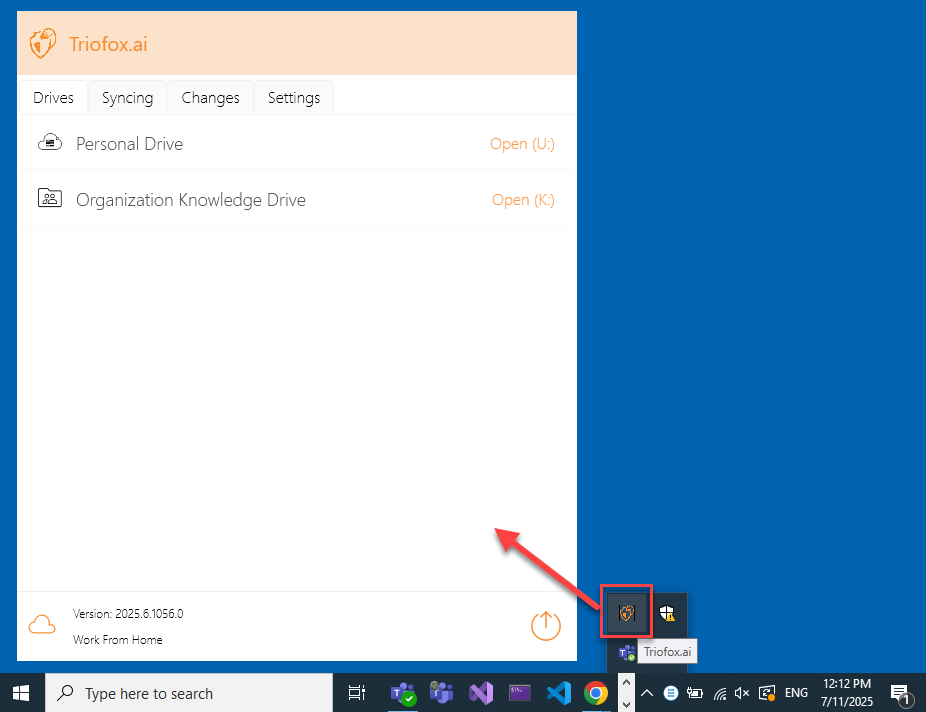The height and width of the screenshot is (712, 926).
Task: Click the Work From Home status text
Action: 118,640
